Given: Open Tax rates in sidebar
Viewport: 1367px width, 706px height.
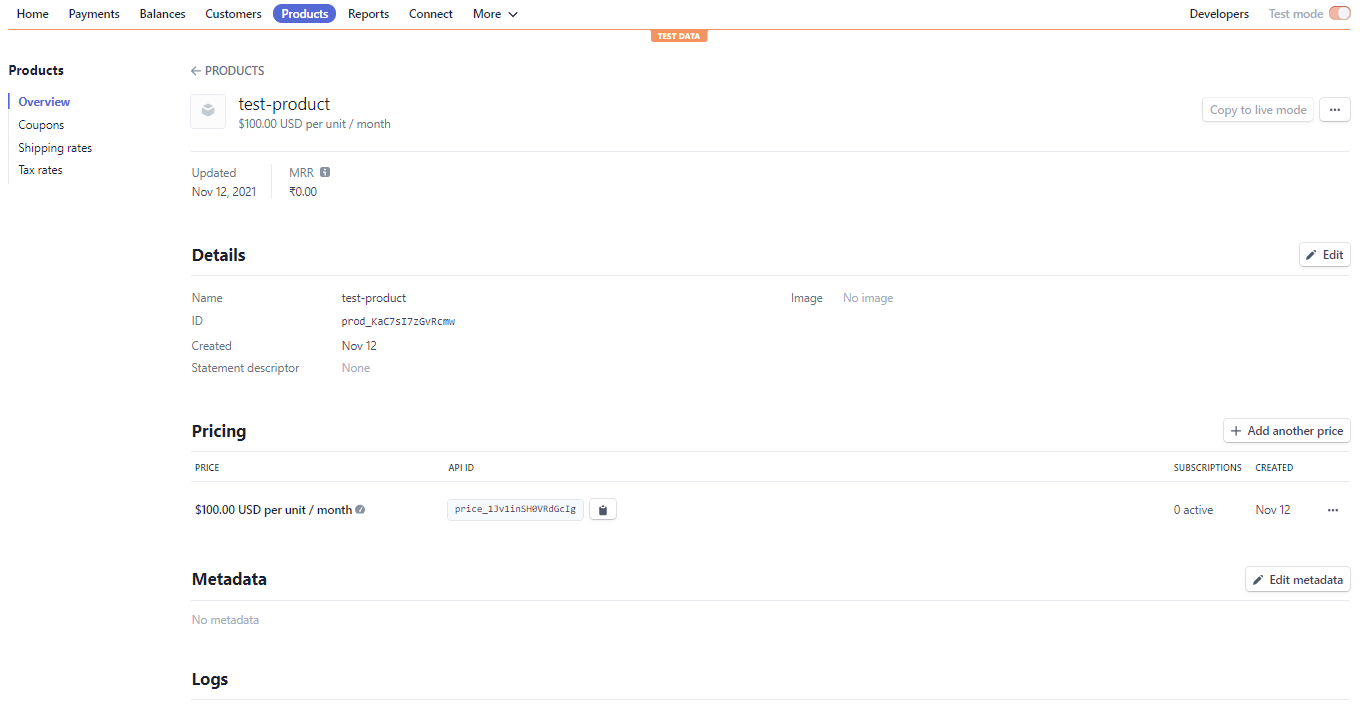Looking at the screenshot, I should 40,170.
